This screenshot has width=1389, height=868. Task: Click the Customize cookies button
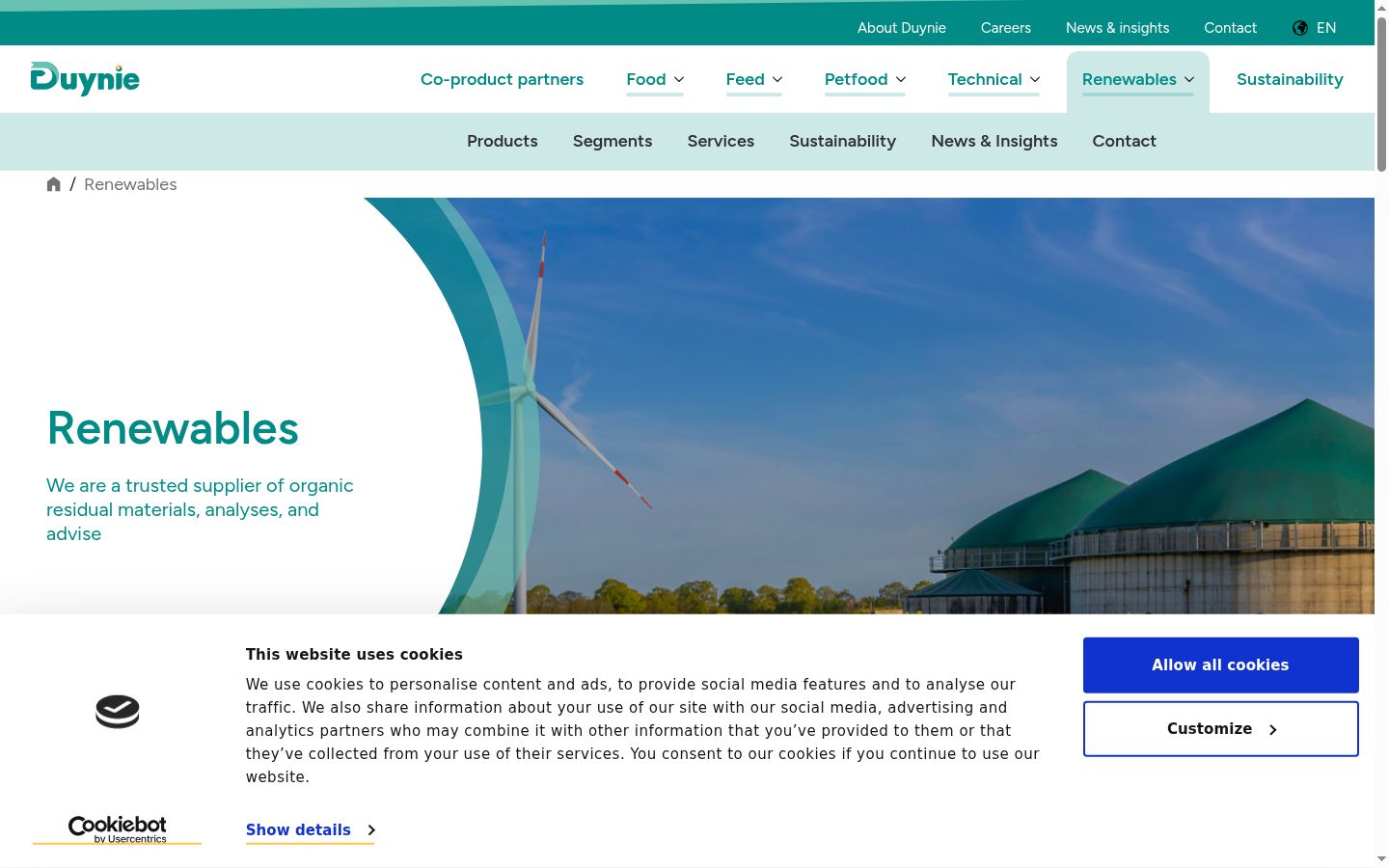point(1220,729)
